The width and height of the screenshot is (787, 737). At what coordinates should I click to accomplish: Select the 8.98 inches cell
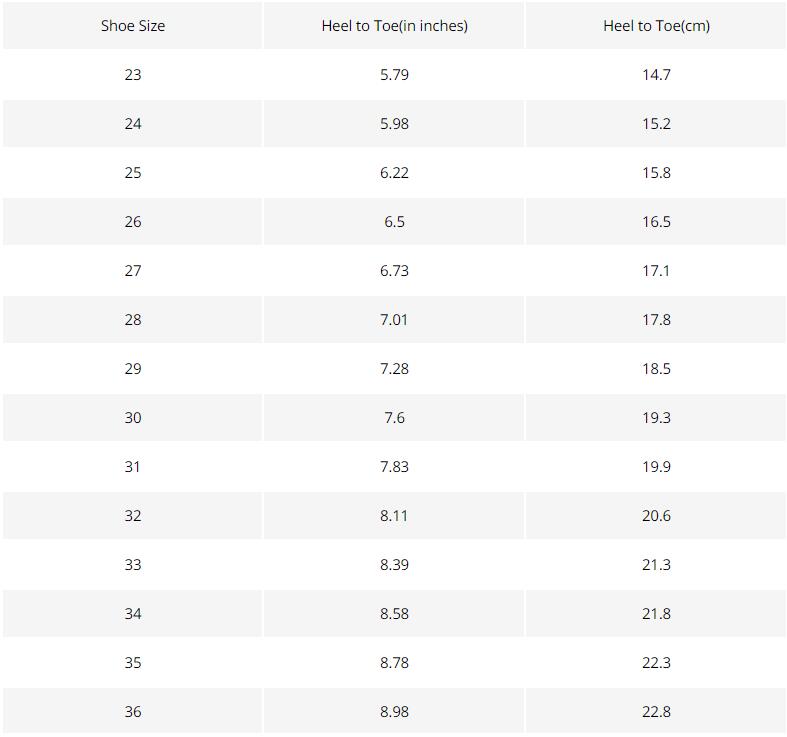pyautogui.click(x=394, y=712)
